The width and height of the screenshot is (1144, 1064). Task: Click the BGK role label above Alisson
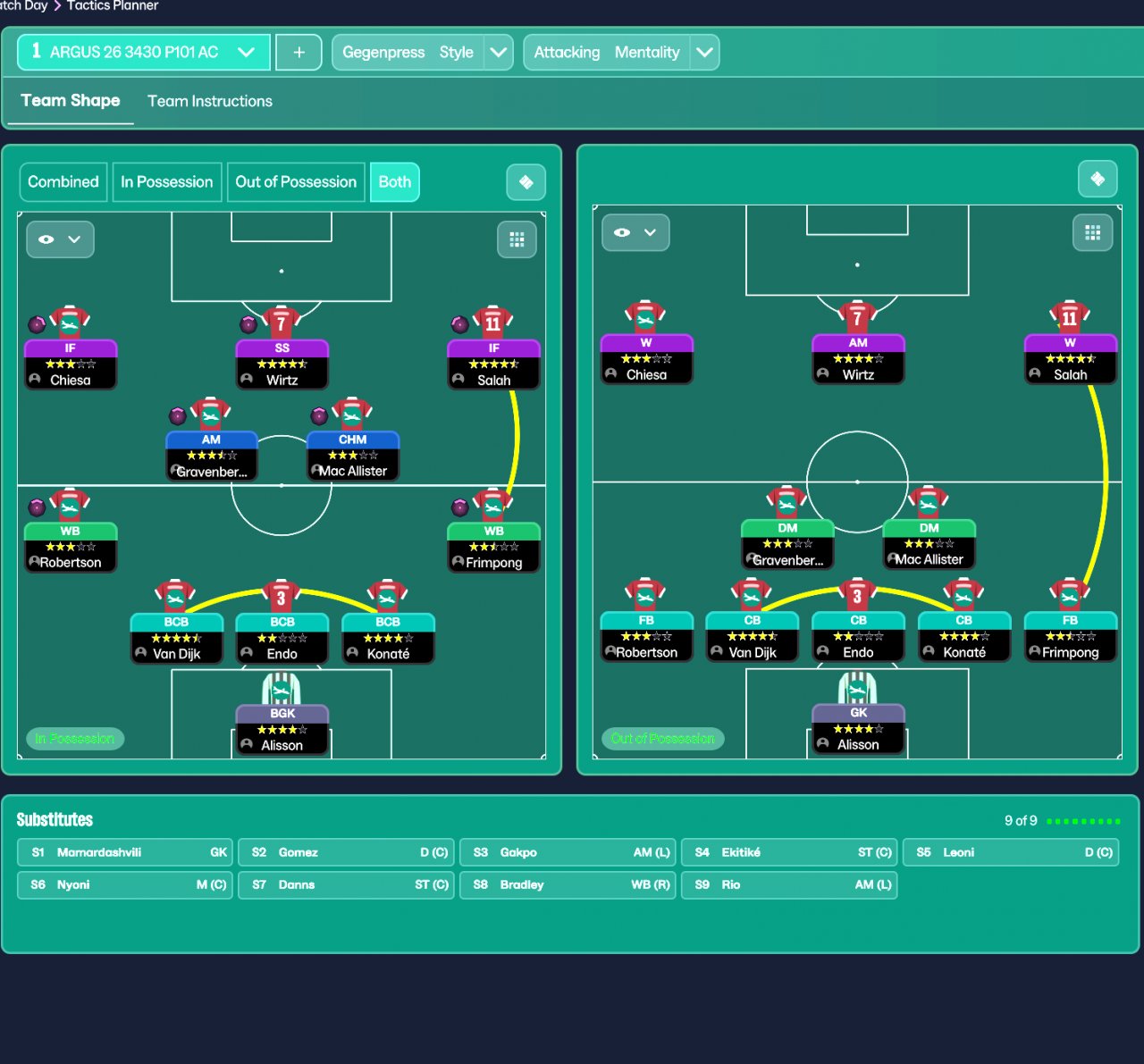(x=282, y=714)
